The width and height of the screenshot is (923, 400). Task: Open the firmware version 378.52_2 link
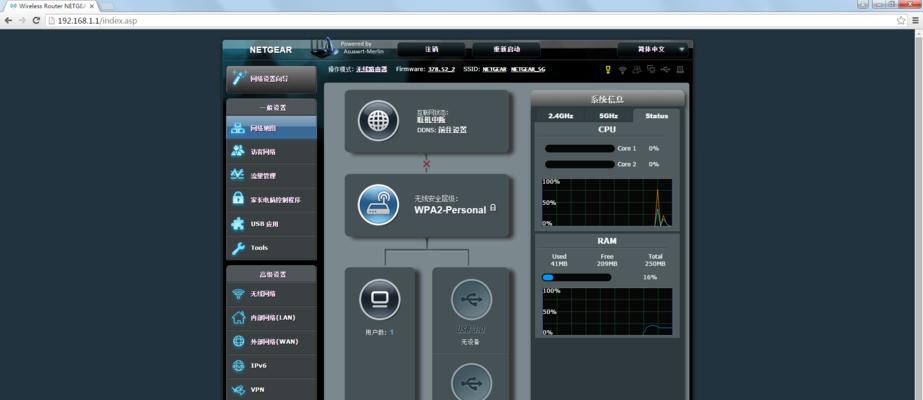point(441,69)
